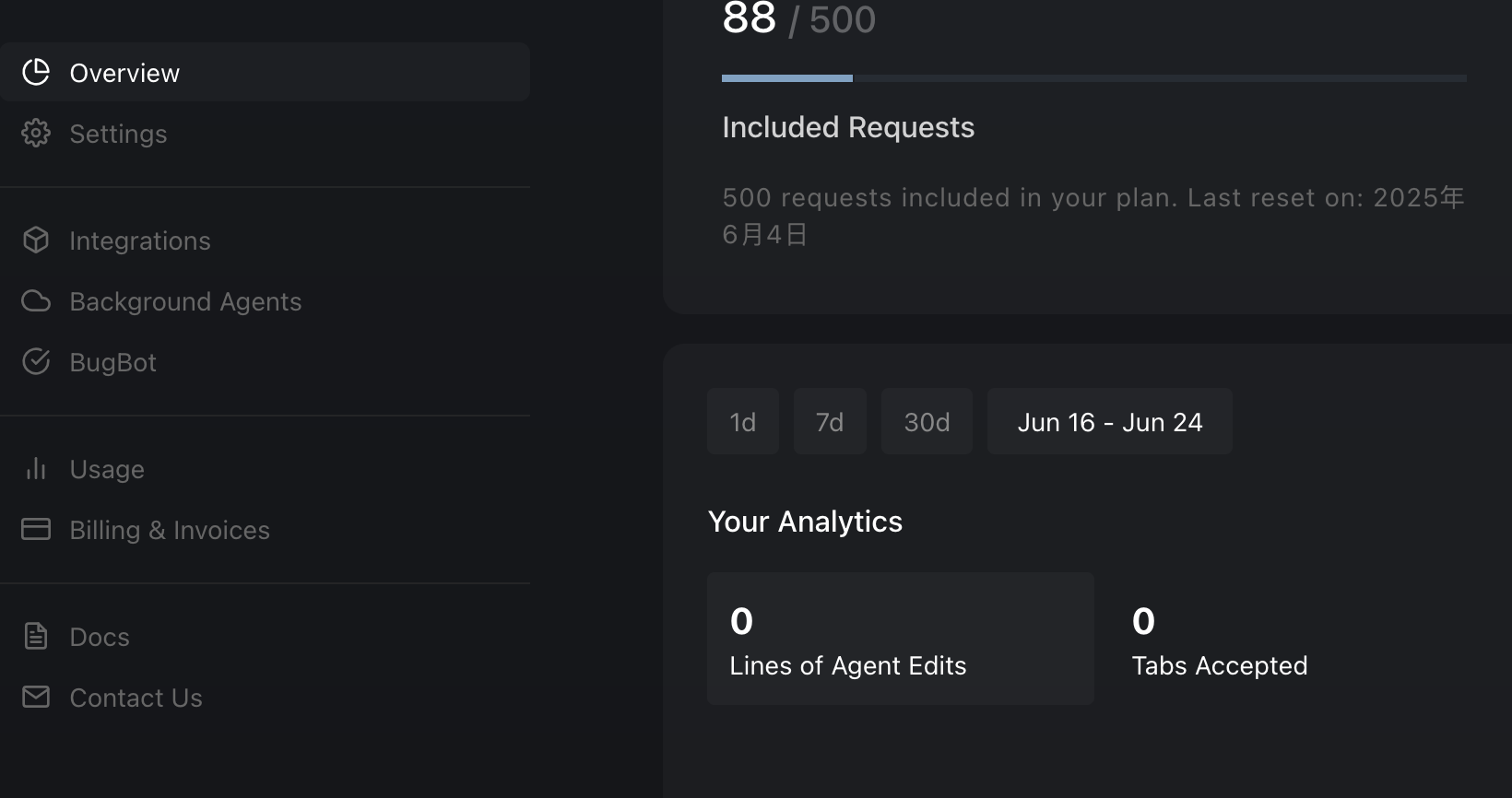Click the included requests progress bar
Screen dimensions: 1512x798
coord(1094,78)
